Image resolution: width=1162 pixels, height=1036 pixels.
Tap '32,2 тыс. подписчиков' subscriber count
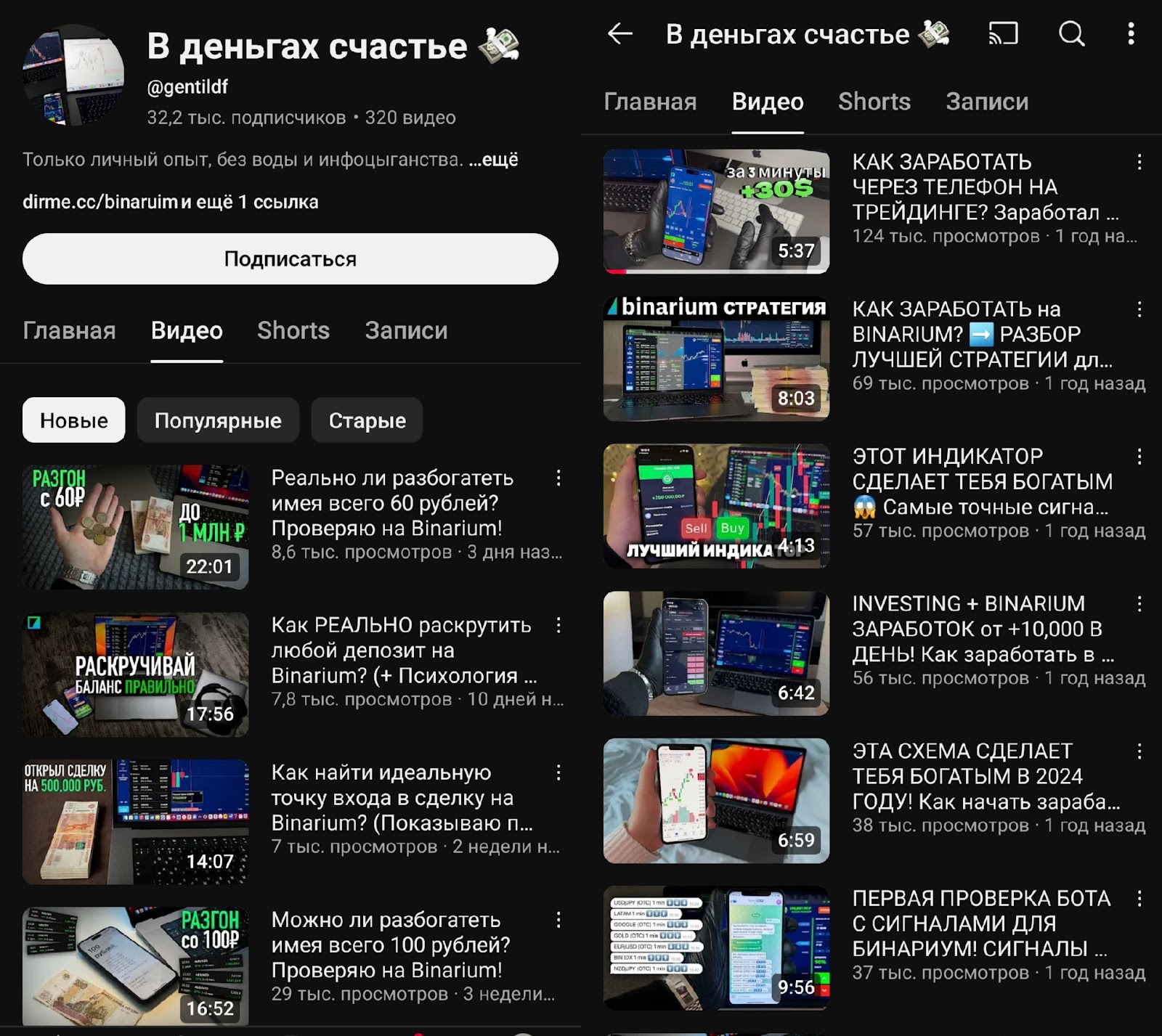246,118
